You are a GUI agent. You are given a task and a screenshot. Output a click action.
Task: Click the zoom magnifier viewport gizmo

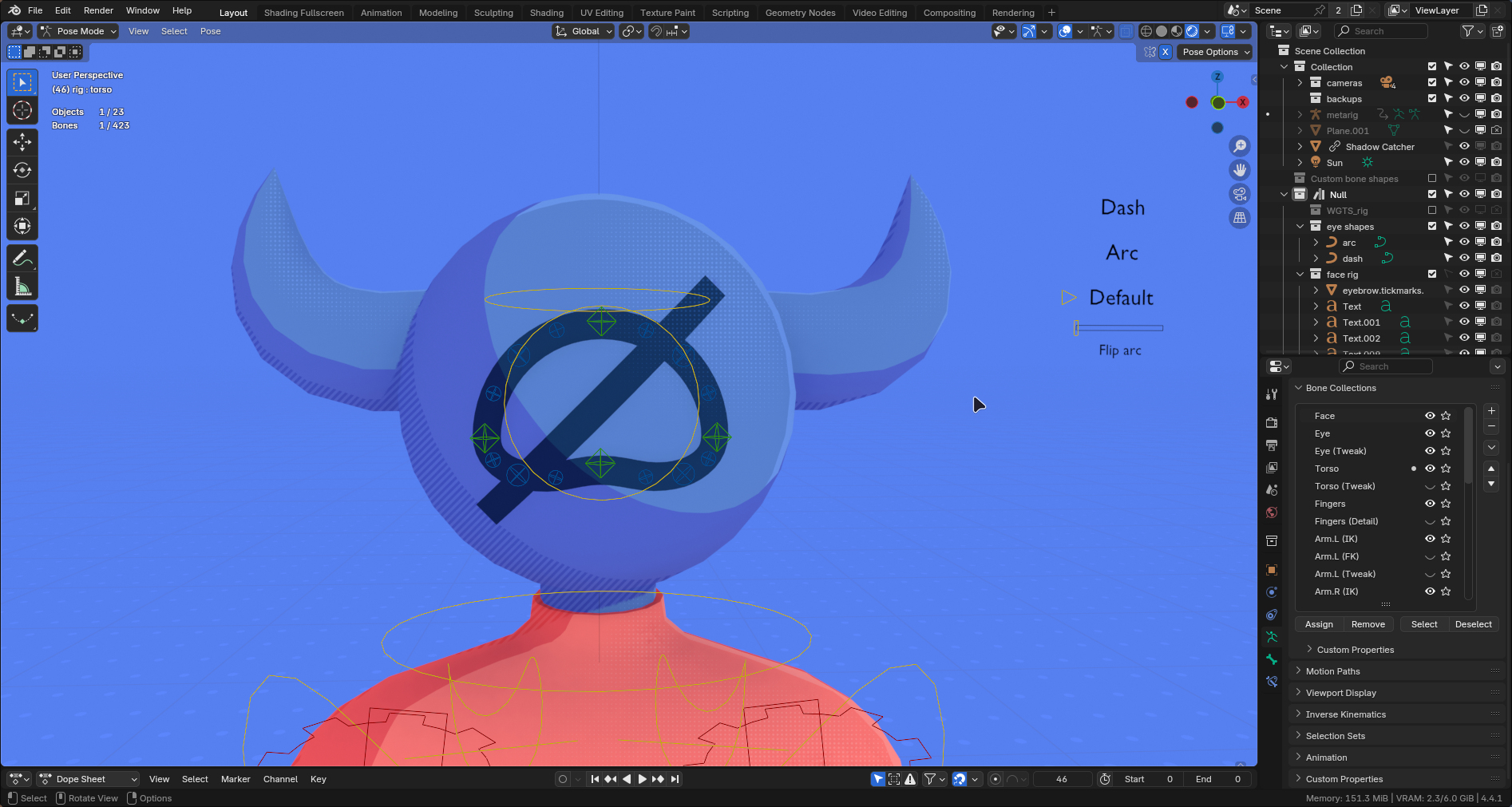[1240, 146]
